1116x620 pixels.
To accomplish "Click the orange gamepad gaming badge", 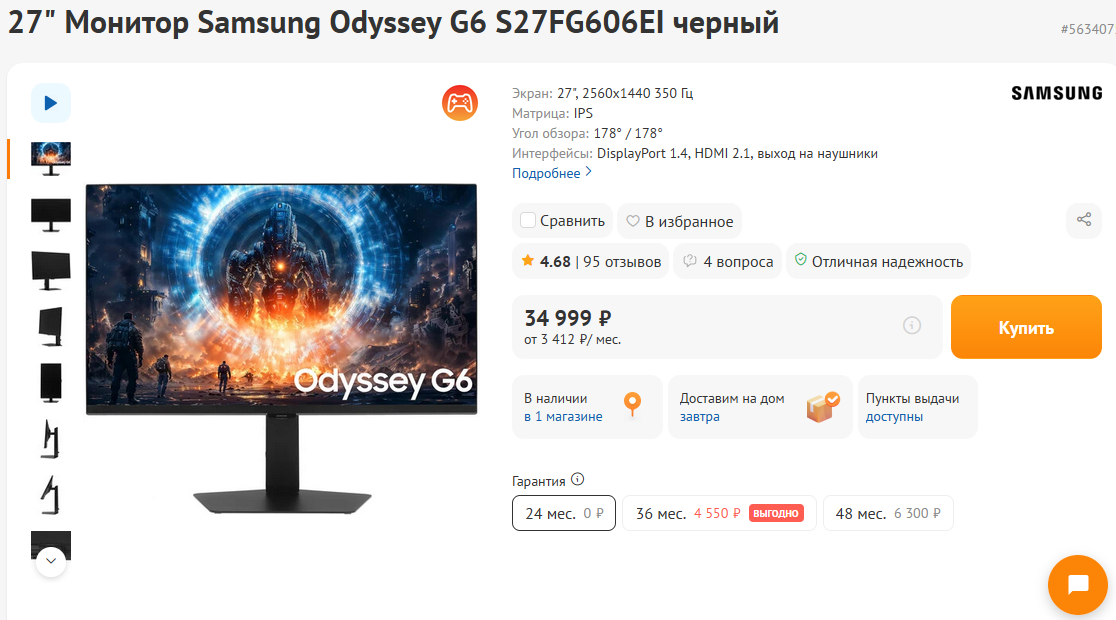I will click(460, 103).
